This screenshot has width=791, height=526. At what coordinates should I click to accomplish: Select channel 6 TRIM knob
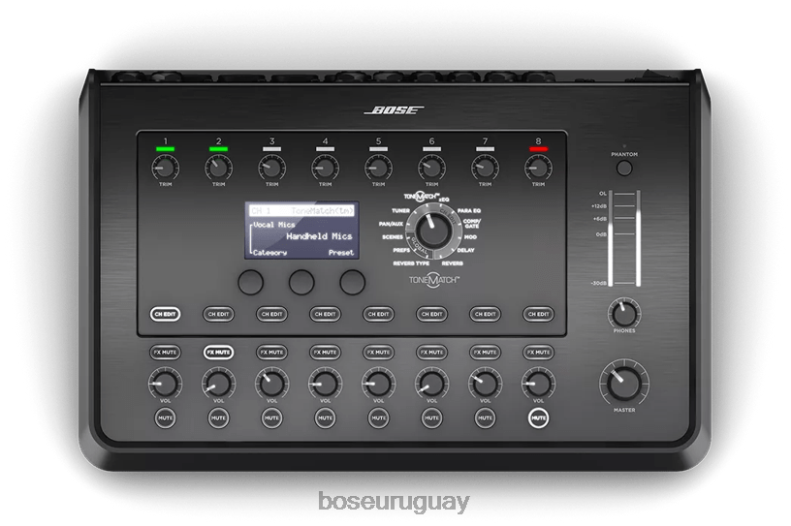(x=432, y=168)
